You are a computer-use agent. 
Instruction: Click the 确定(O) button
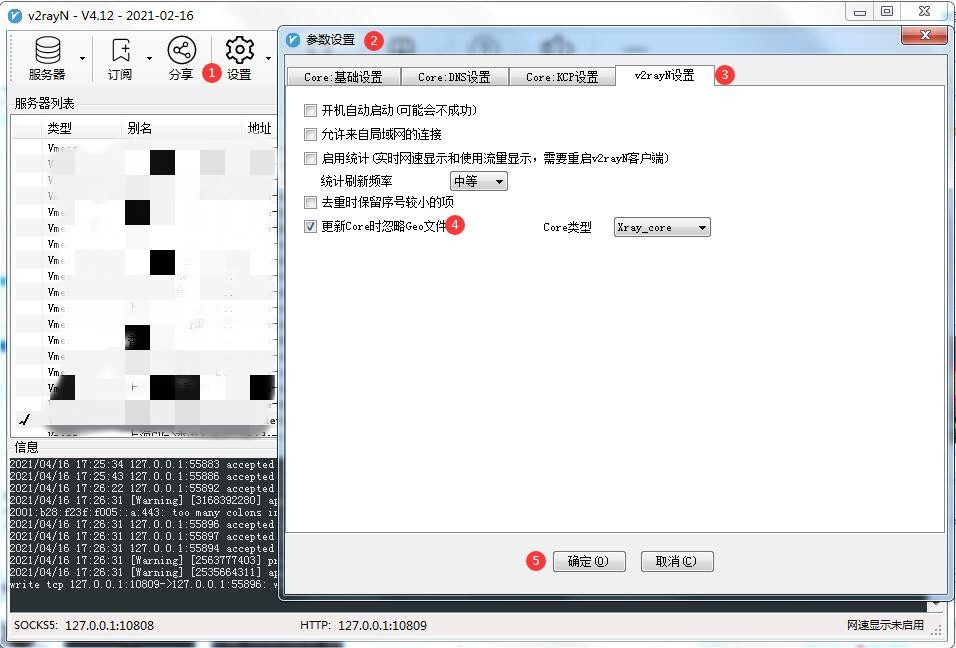pyautogui.click(x=589, y=561)
